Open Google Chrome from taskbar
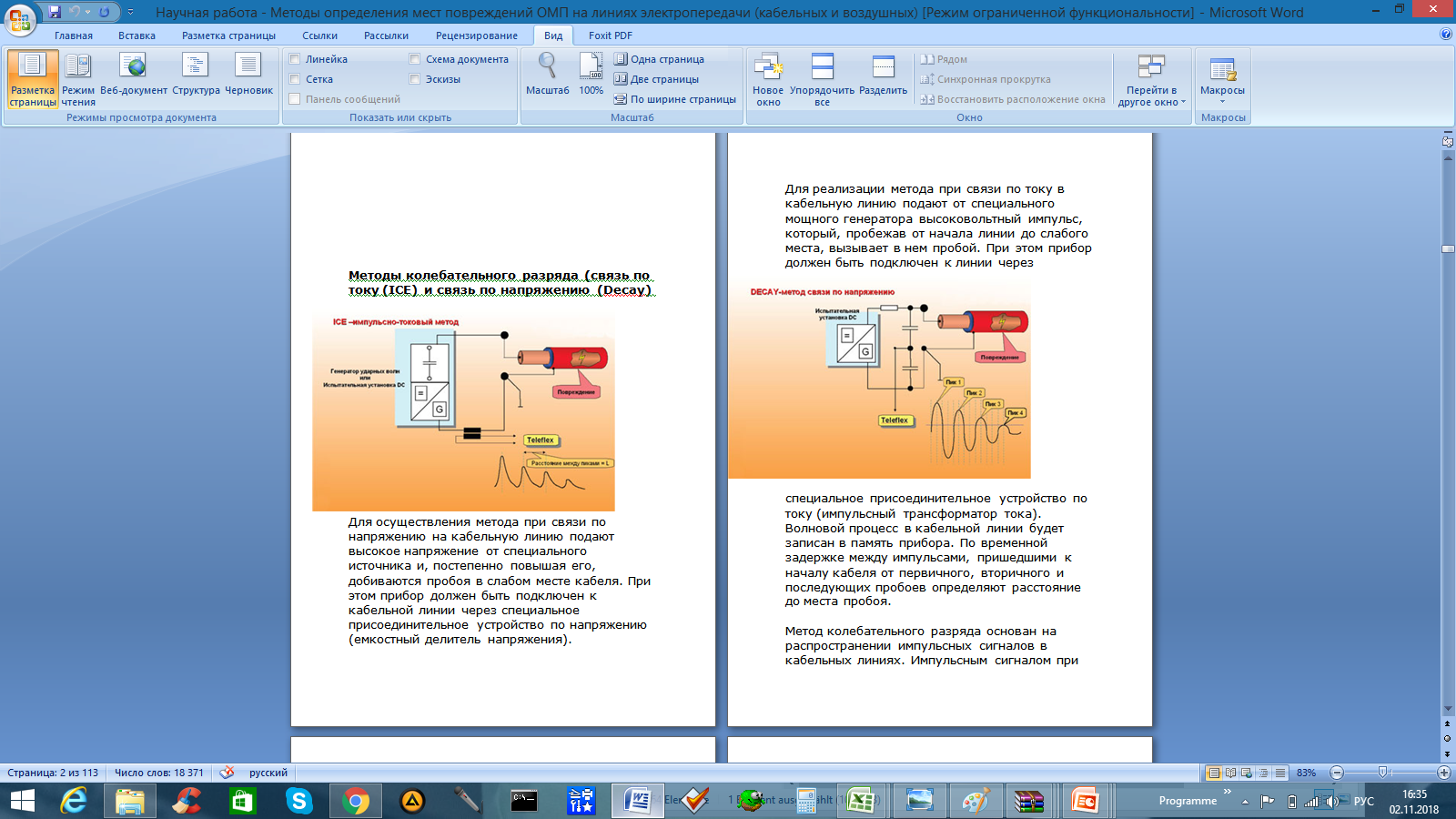This screenshot has height=819, width=1456. 356,801
